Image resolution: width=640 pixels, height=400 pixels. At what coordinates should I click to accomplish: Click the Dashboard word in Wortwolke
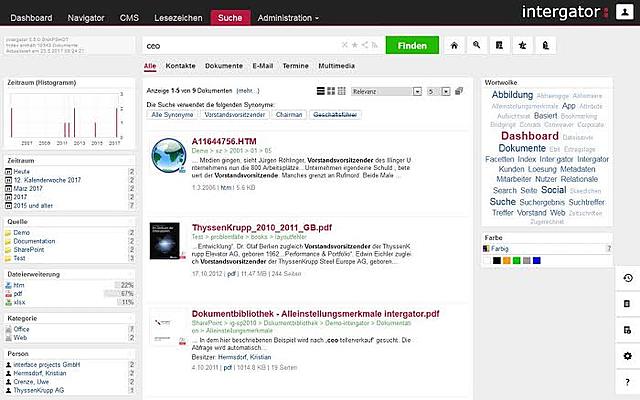click(529, 136)
